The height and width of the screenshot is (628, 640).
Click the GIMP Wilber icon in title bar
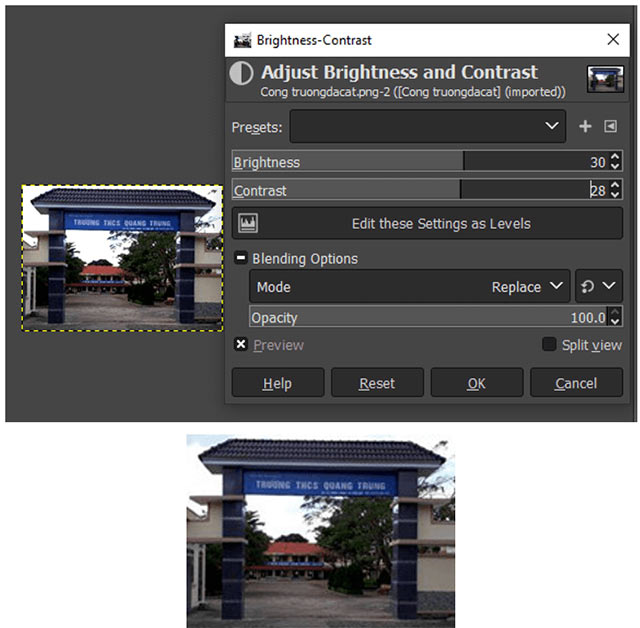[x=242, y=40]
